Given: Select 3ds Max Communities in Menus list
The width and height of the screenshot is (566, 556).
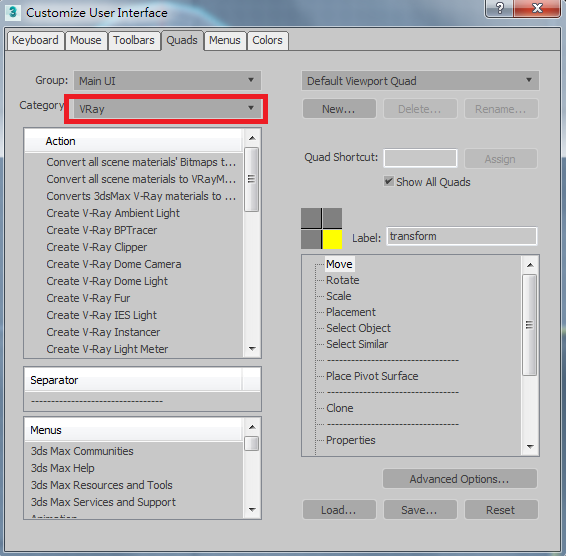Looking at the screenshot, I should 82,451.
